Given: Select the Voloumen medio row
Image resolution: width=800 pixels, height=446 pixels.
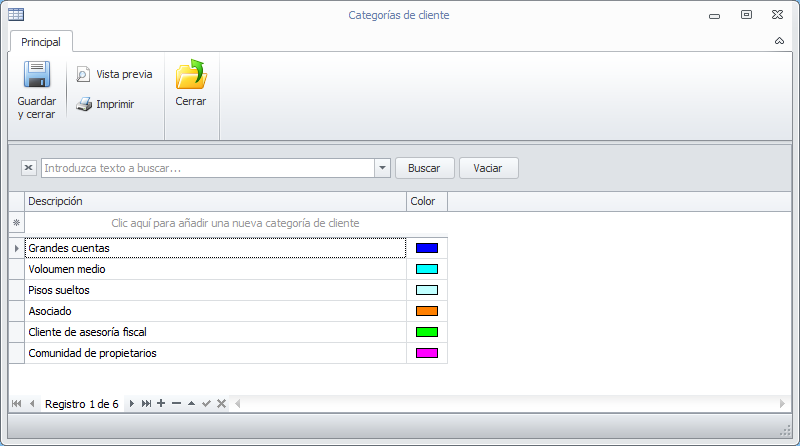Looking at the screenshot, I should pos(215,269).
